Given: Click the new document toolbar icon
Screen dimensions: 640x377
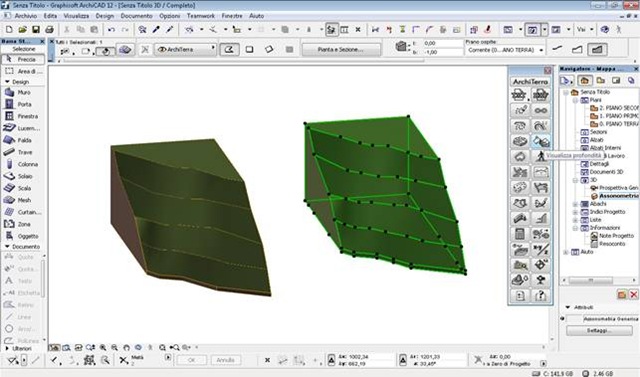Looking at the screenshot, I should tap(9, 29).
